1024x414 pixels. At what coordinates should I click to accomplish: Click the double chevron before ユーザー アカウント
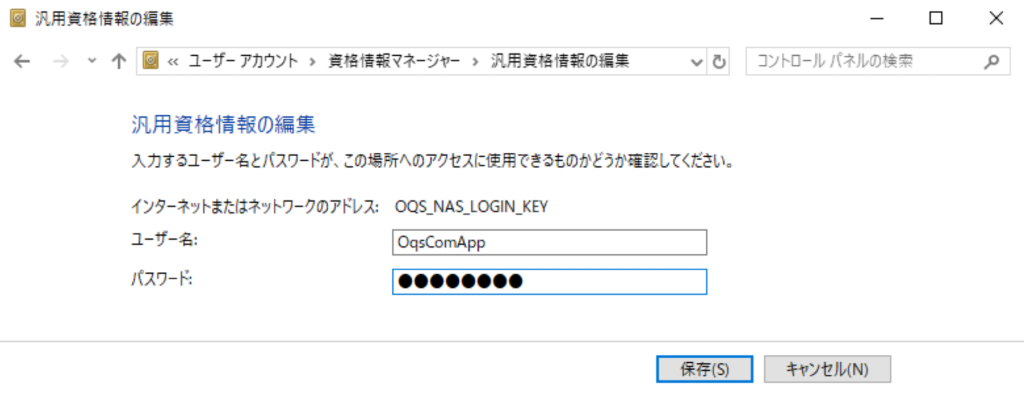(x=172, y=61)
